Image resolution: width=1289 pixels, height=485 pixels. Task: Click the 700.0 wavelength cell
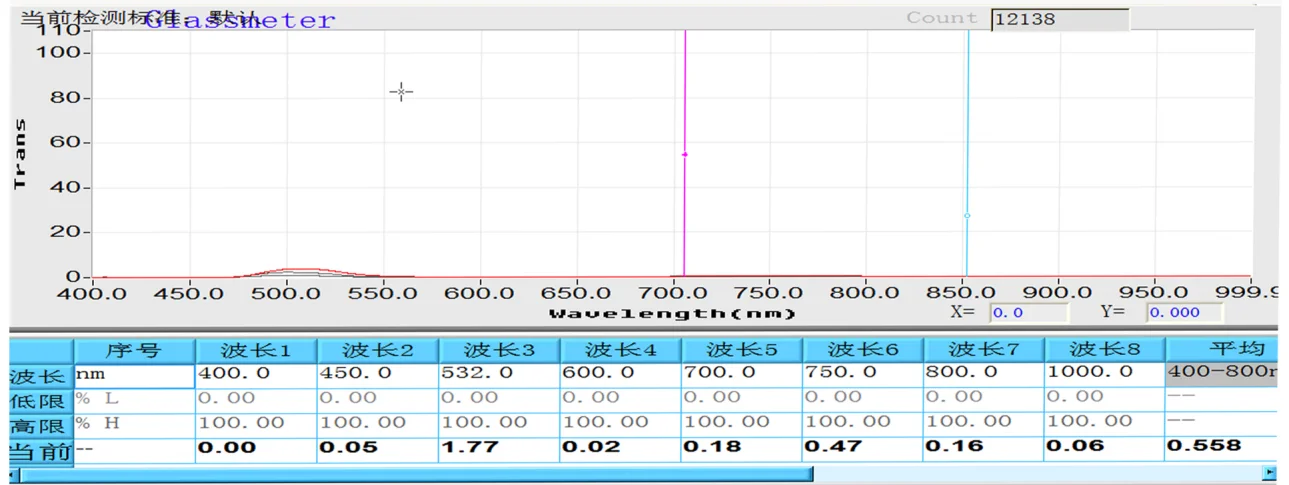click(742, 376)
